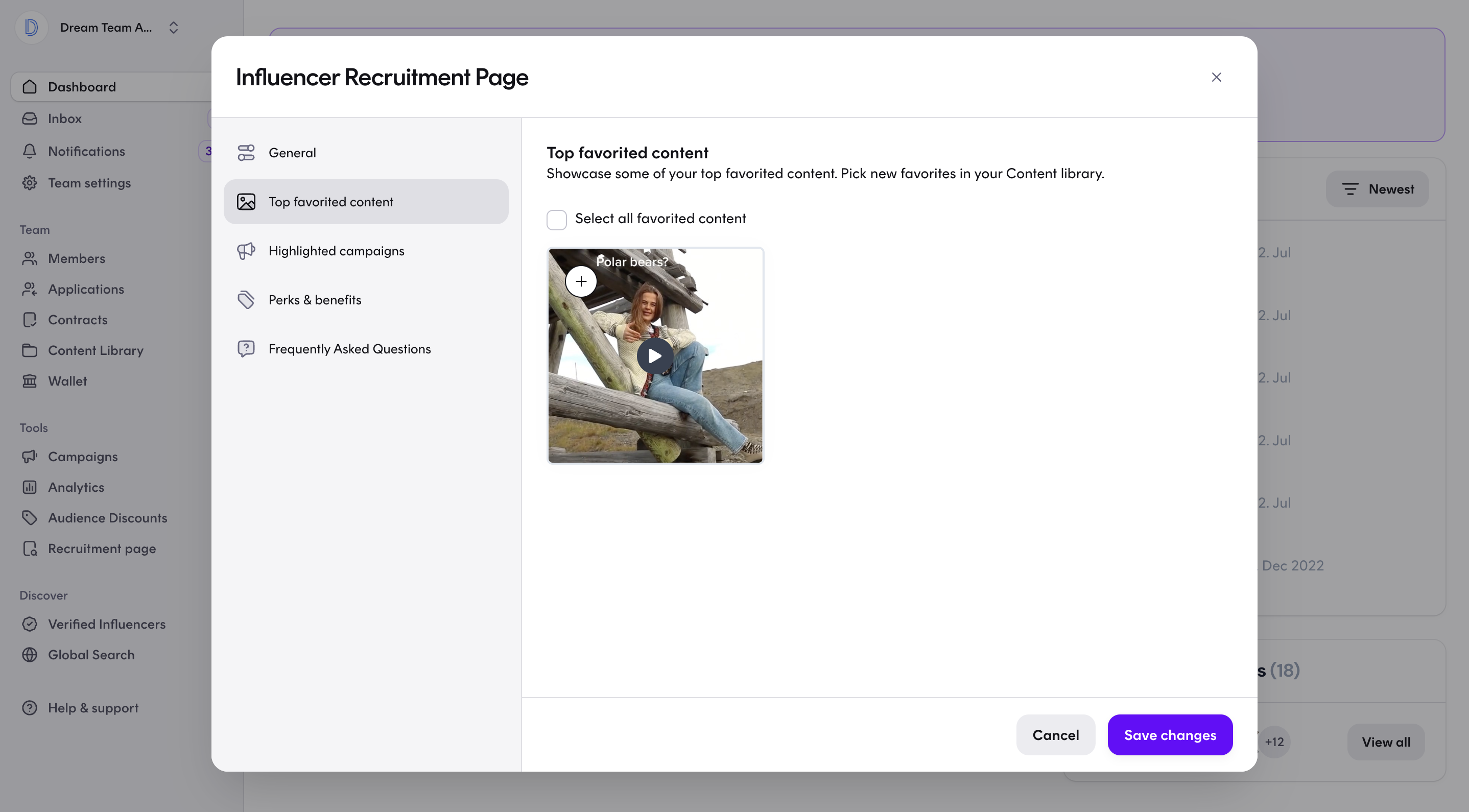Click the megaphone icon for Highlighted campaigns

246,251
